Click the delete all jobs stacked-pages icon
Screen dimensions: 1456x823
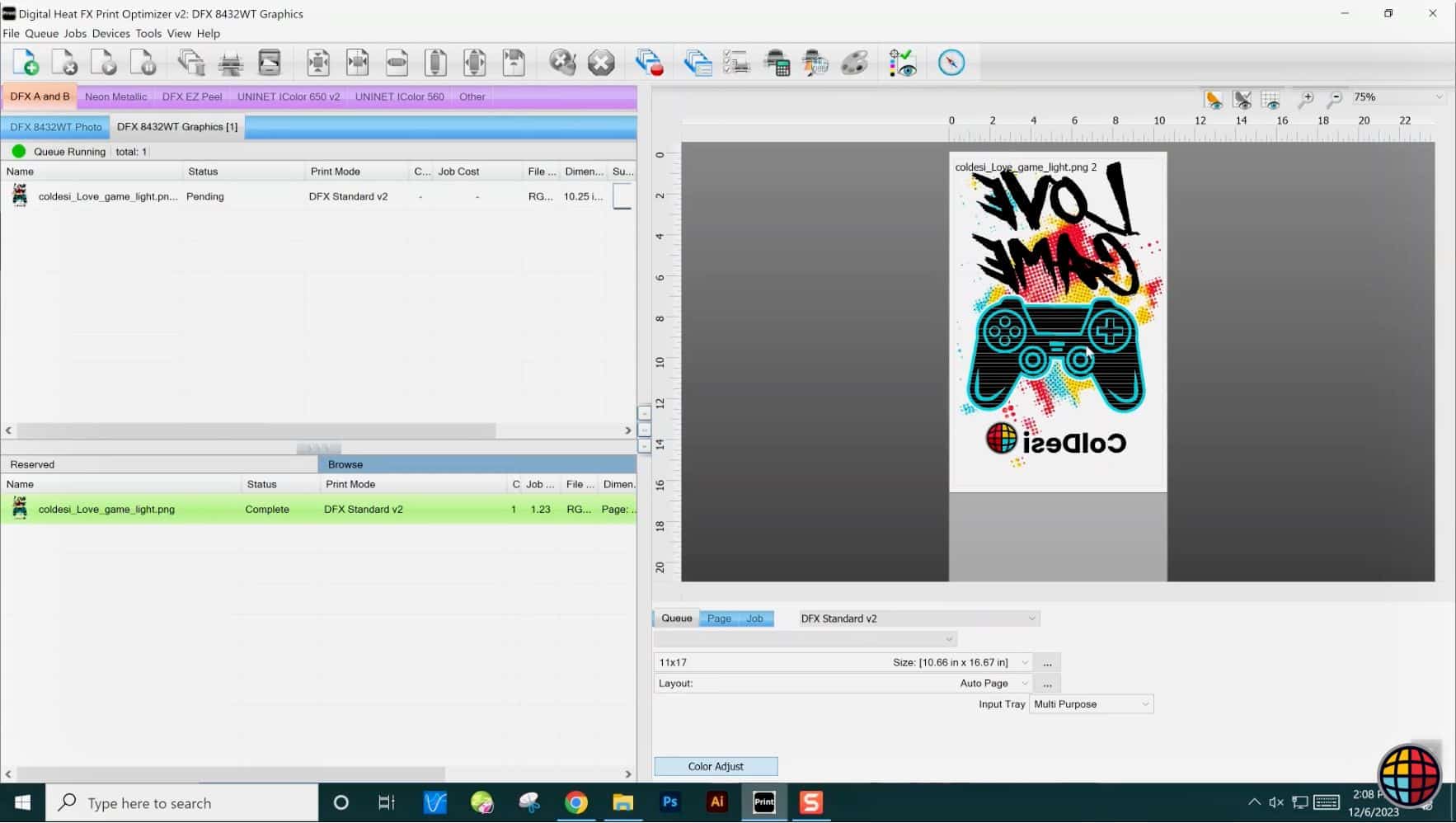(191, 63)
